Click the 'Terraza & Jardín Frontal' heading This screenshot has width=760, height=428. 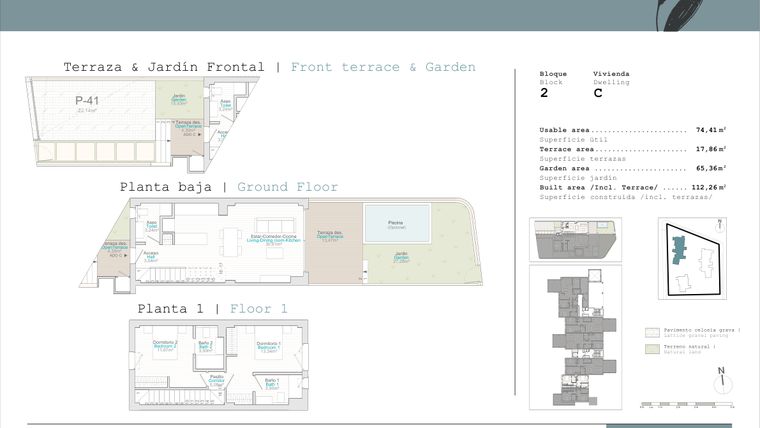164,67
